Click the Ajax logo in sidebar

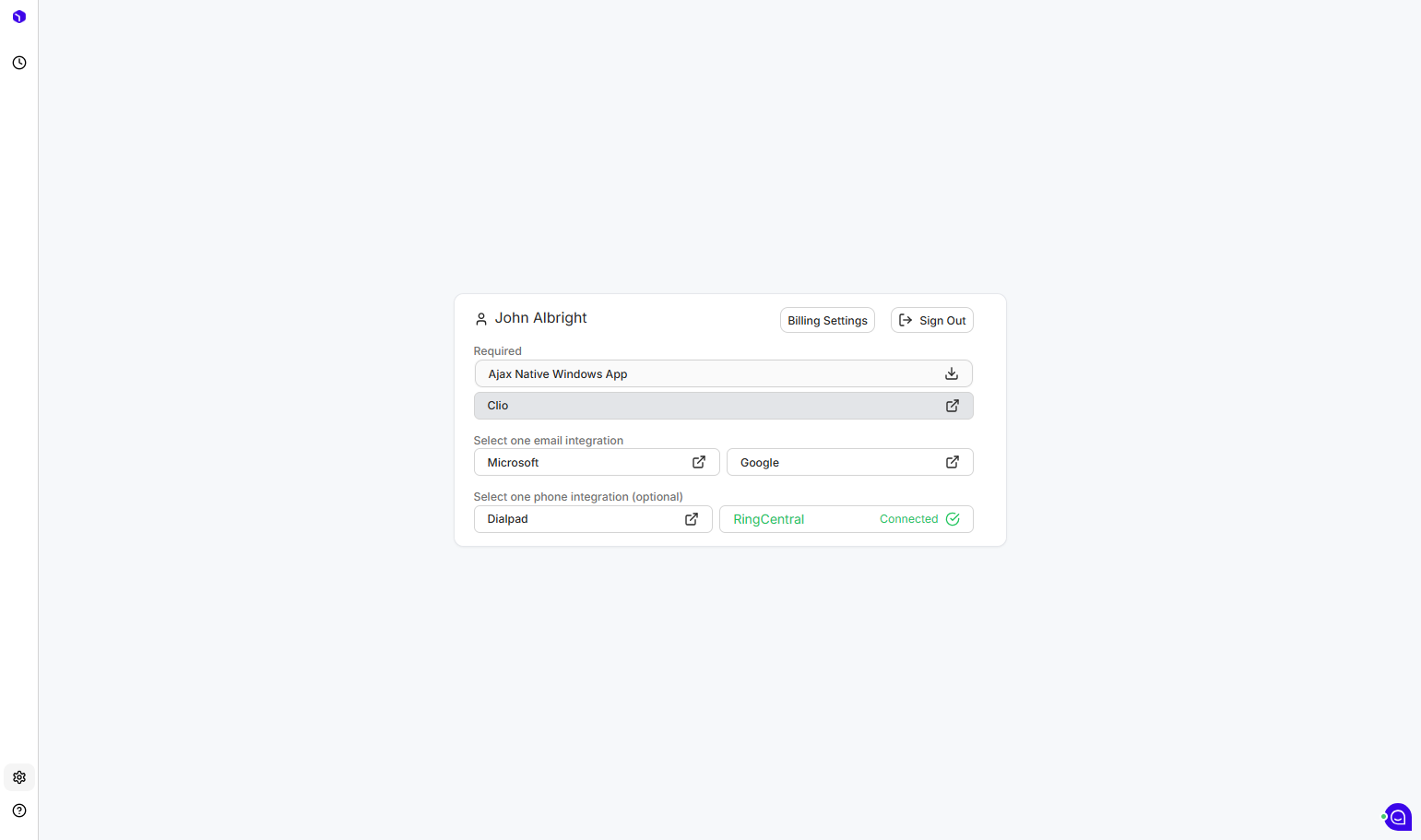click(18, 17)
